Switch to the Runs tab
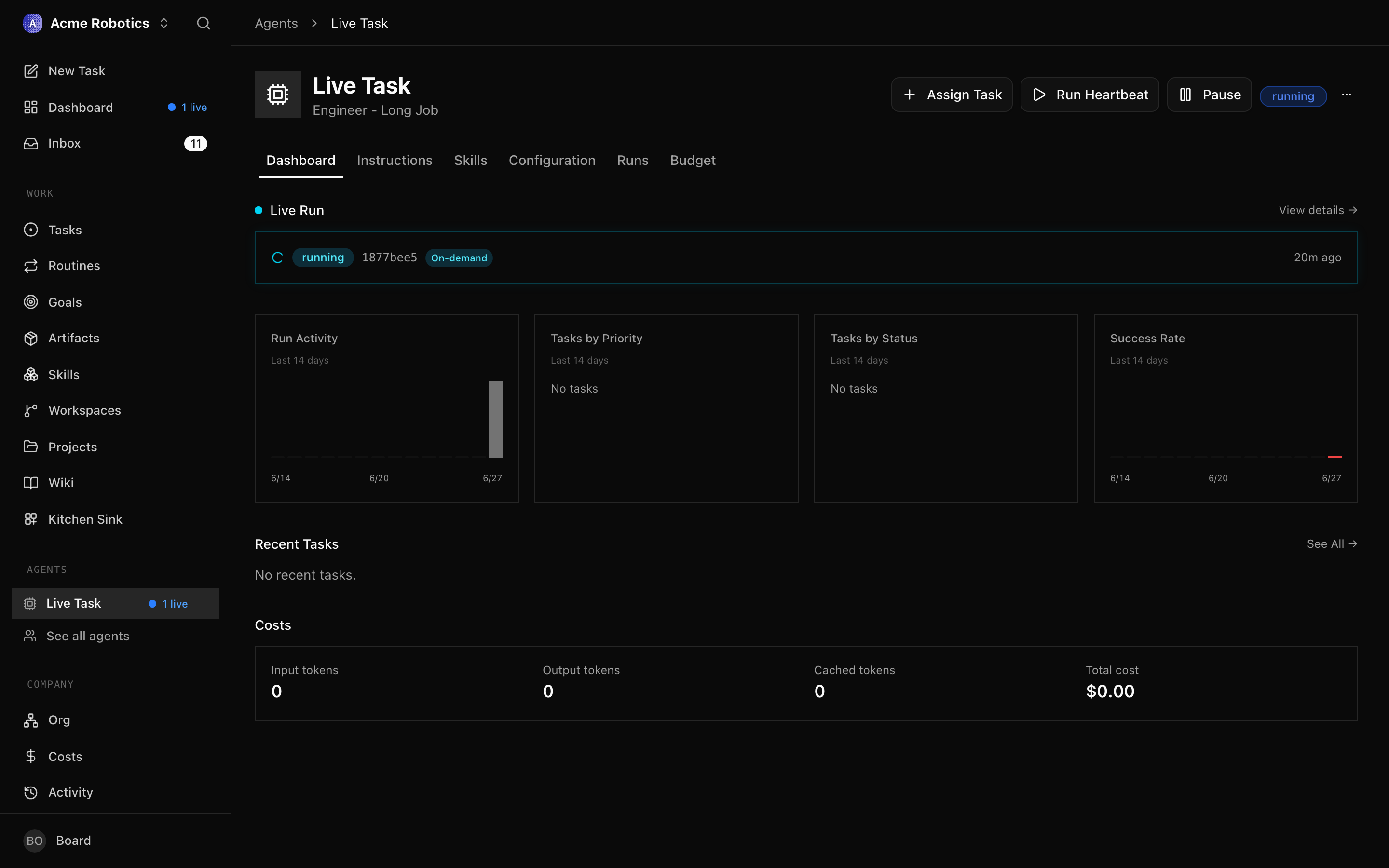This screenshot has width=1389, height=868. click(x=632, y=160)
